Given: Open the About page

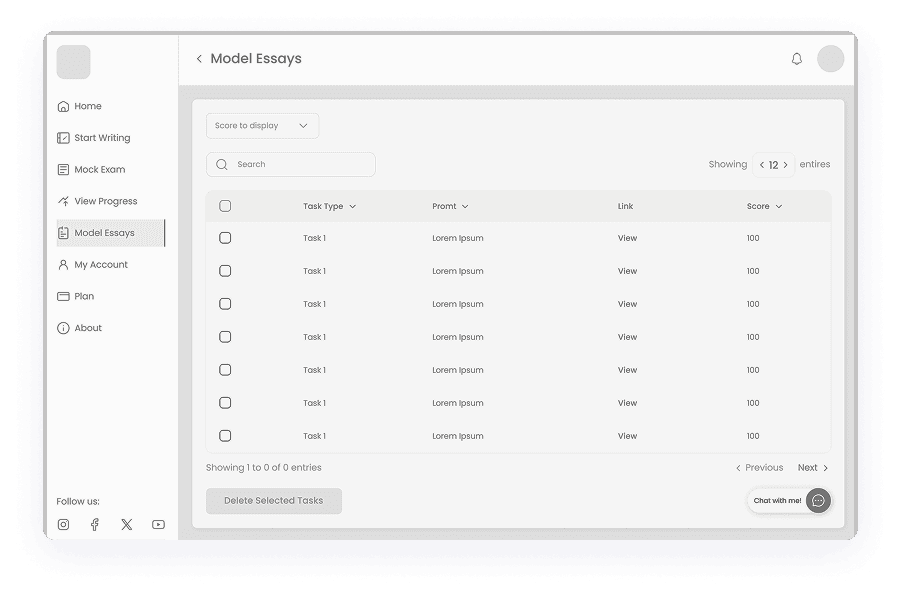Looking at the screenshot, I should click(87, 327).
